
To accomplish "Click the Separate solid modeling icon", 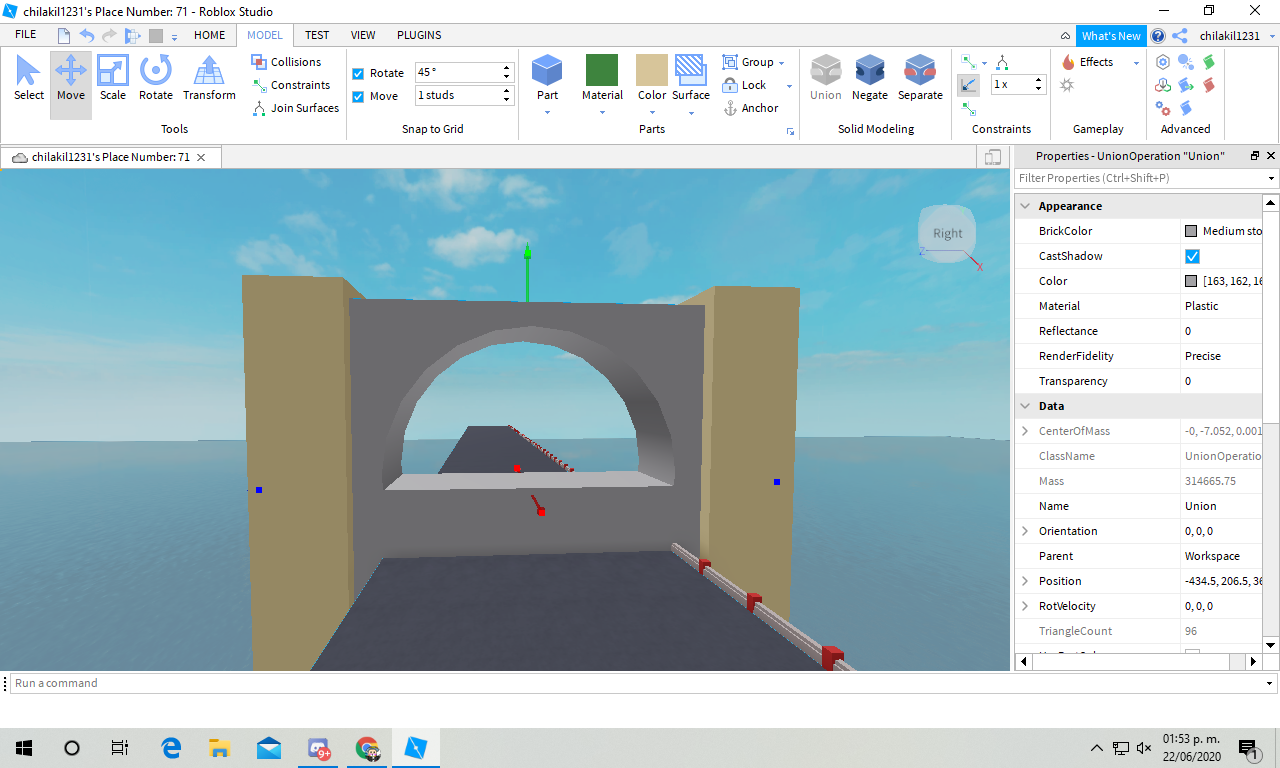I will point(920,78).
